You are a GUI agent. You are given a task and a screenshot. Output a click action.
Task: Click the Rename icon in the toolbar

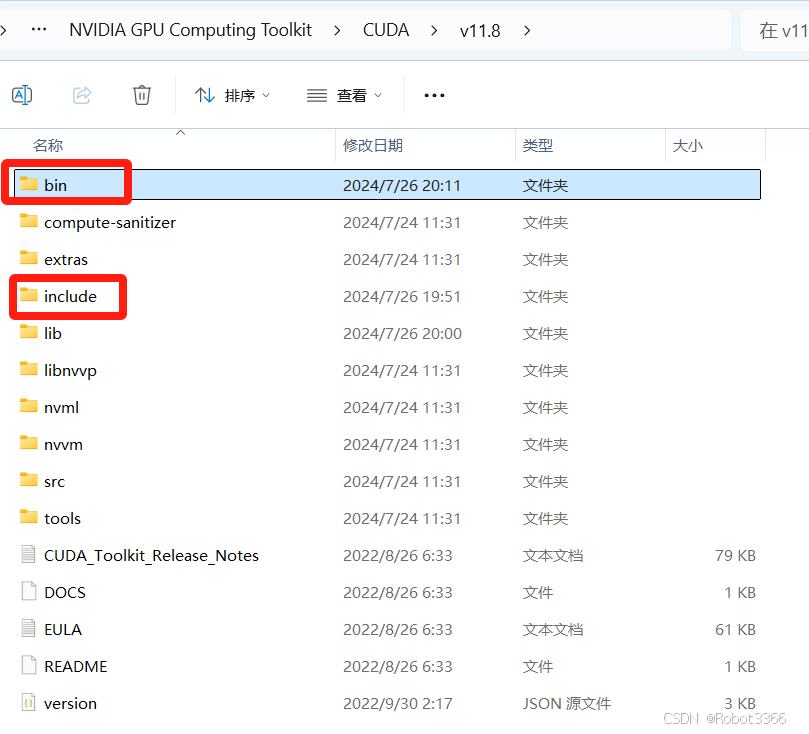(22, 94)
